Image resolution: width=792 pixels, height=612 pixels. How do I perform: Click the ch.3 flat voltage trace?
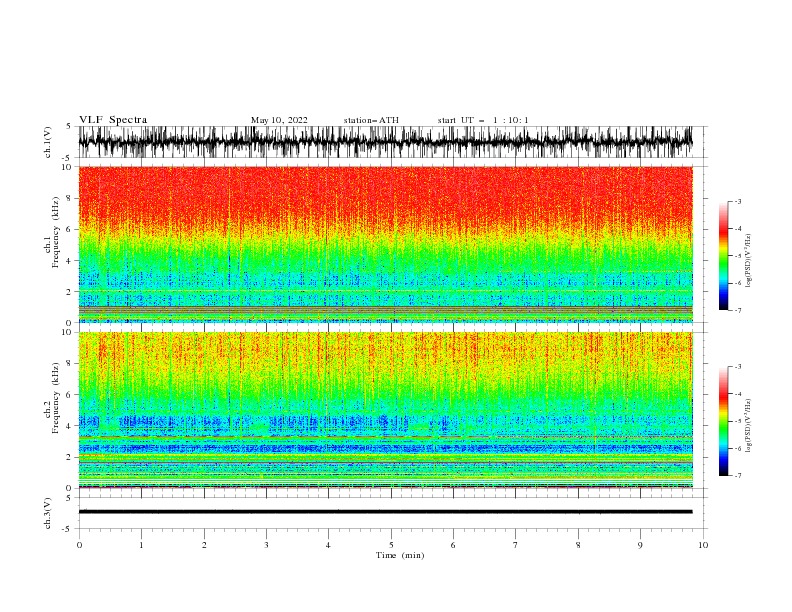(x=385, y=512)
